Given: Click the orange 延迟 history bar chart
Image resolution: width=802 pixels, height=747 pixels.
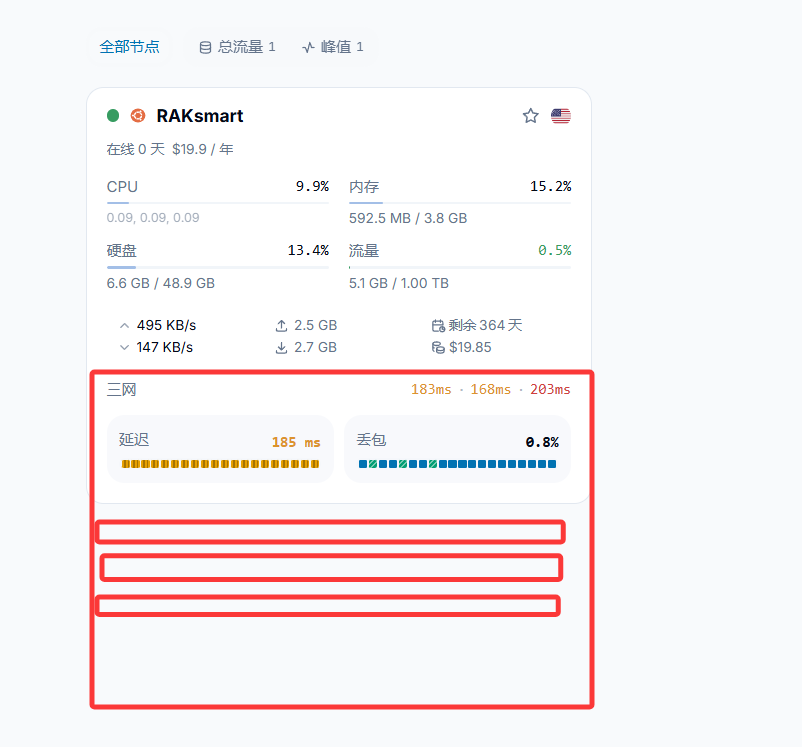Looking at the screenshot, I should (x=220, y=464).
